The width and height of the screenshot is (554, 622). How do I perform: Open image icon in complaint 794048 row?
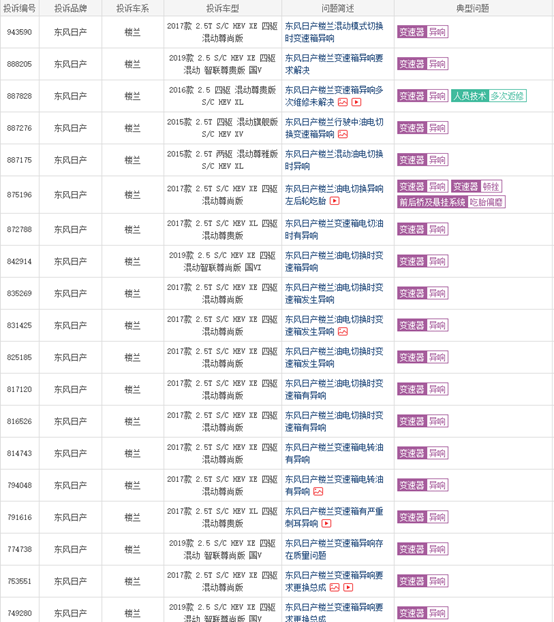coord(318,491)
